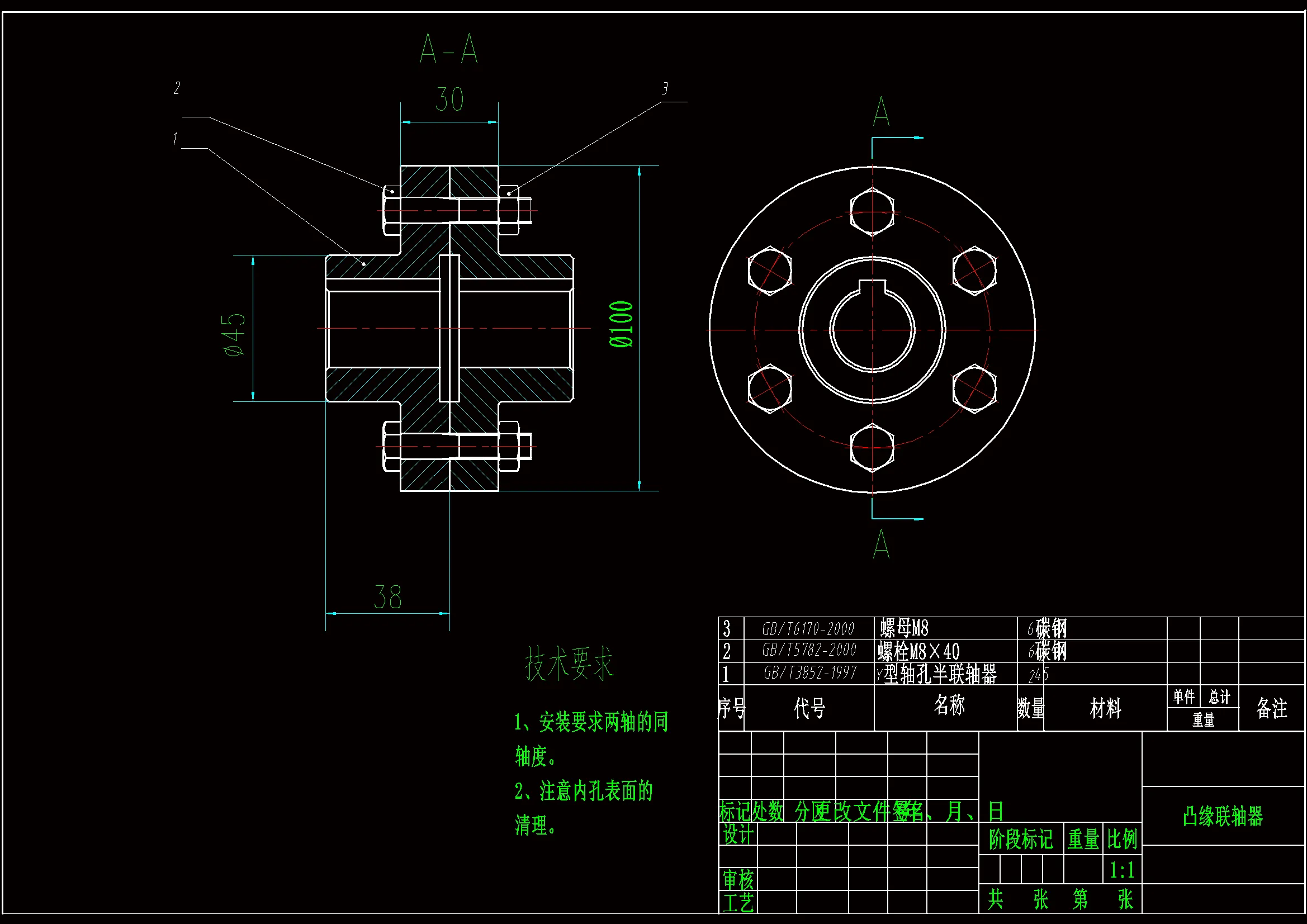Select the Ø100 diameter dimension text
This screenshot has height=924, width=1307.
pos(621,325)
